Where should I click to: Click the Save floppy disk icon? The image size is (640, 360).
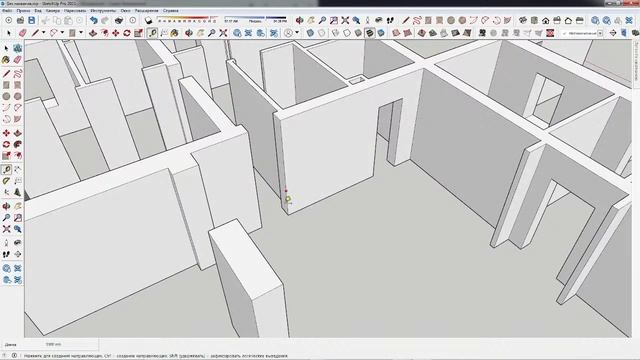tap(31, 20)
